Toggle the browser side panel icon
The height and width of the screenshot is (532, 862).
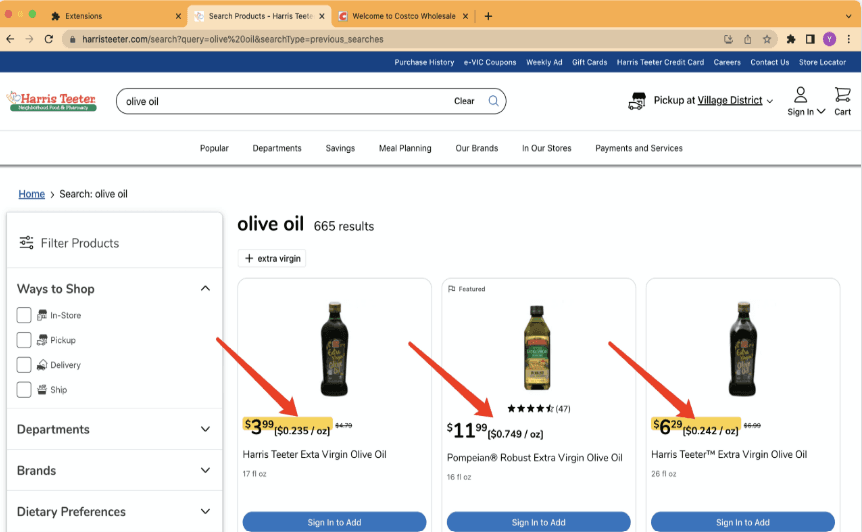(x=810, y=39)
